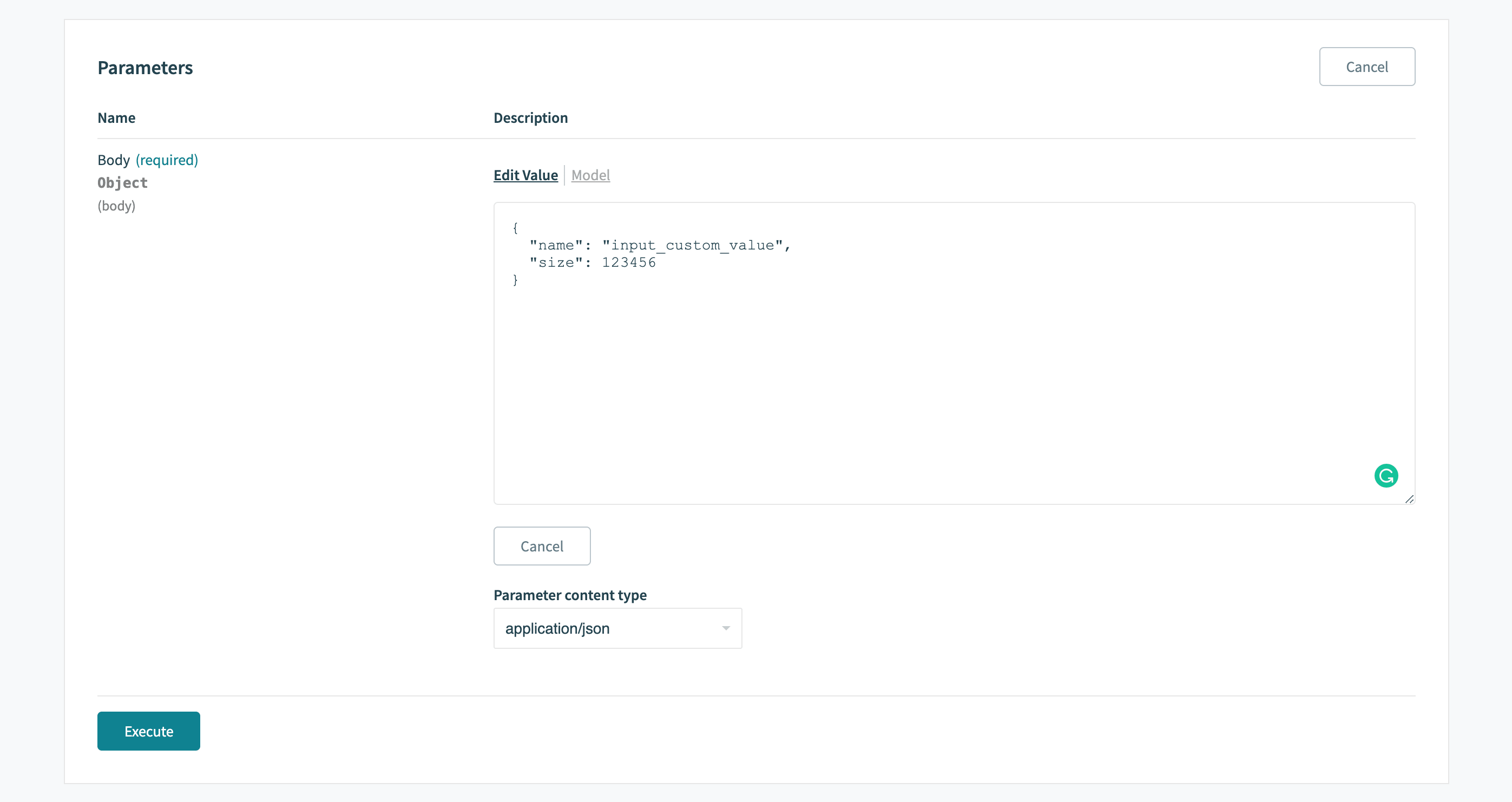The image size is (1512, 802).
Task: Click the Description column header
Action: pos(530,118)
